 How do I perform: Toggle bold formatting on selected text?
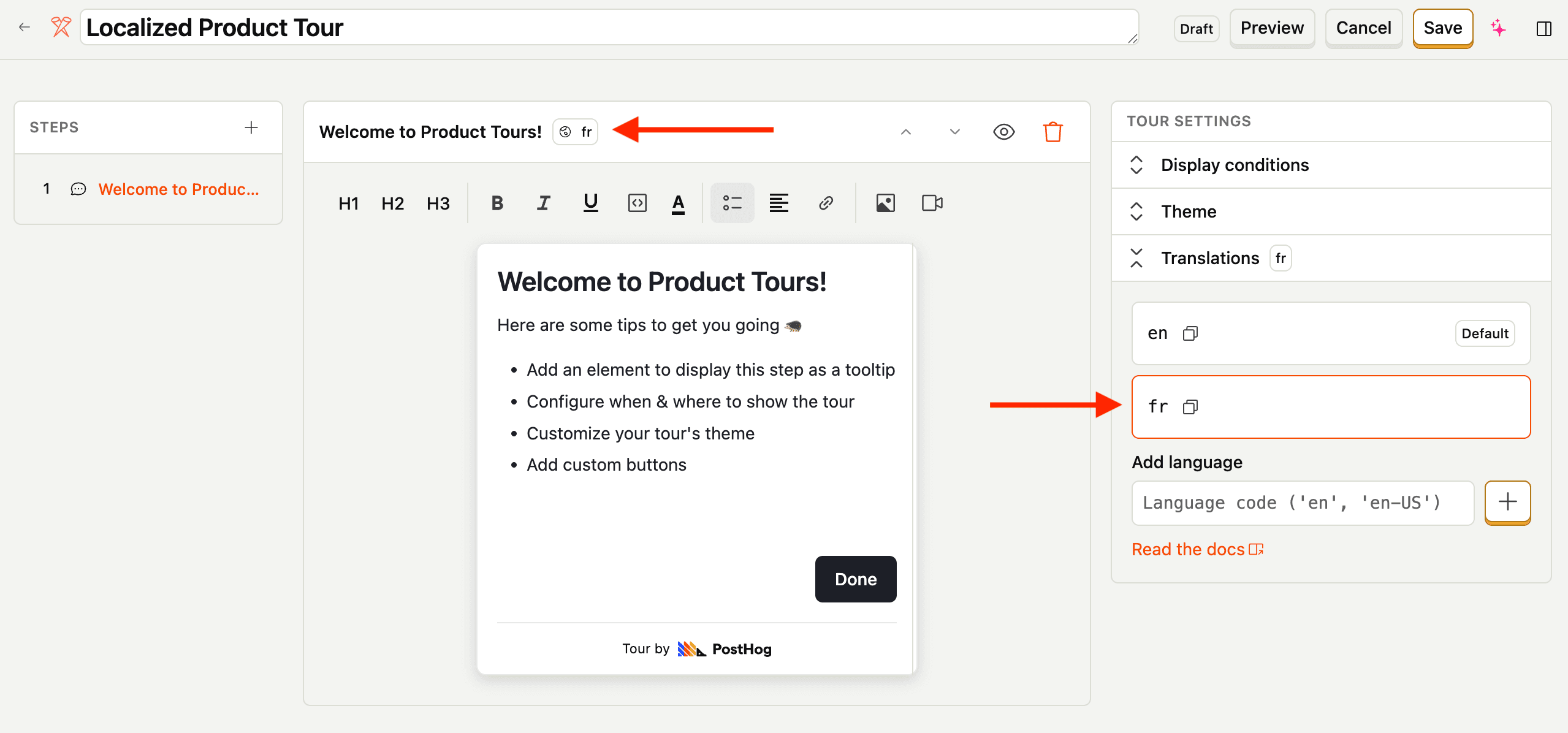pyautogui.click(x=497, y=202)
